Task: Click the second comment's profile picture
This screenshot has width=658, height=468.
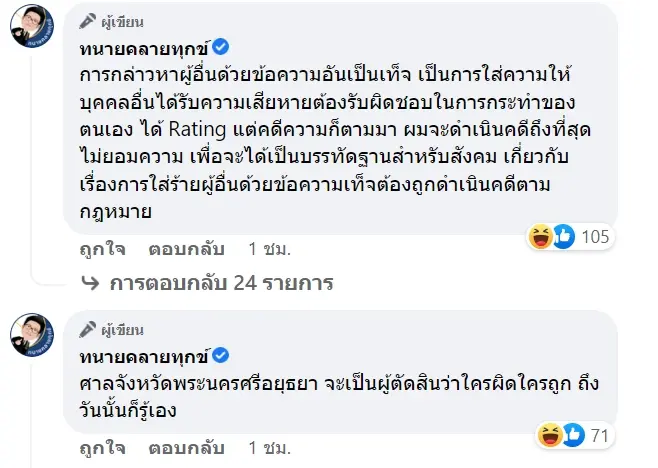Action: tap(33, 338)
